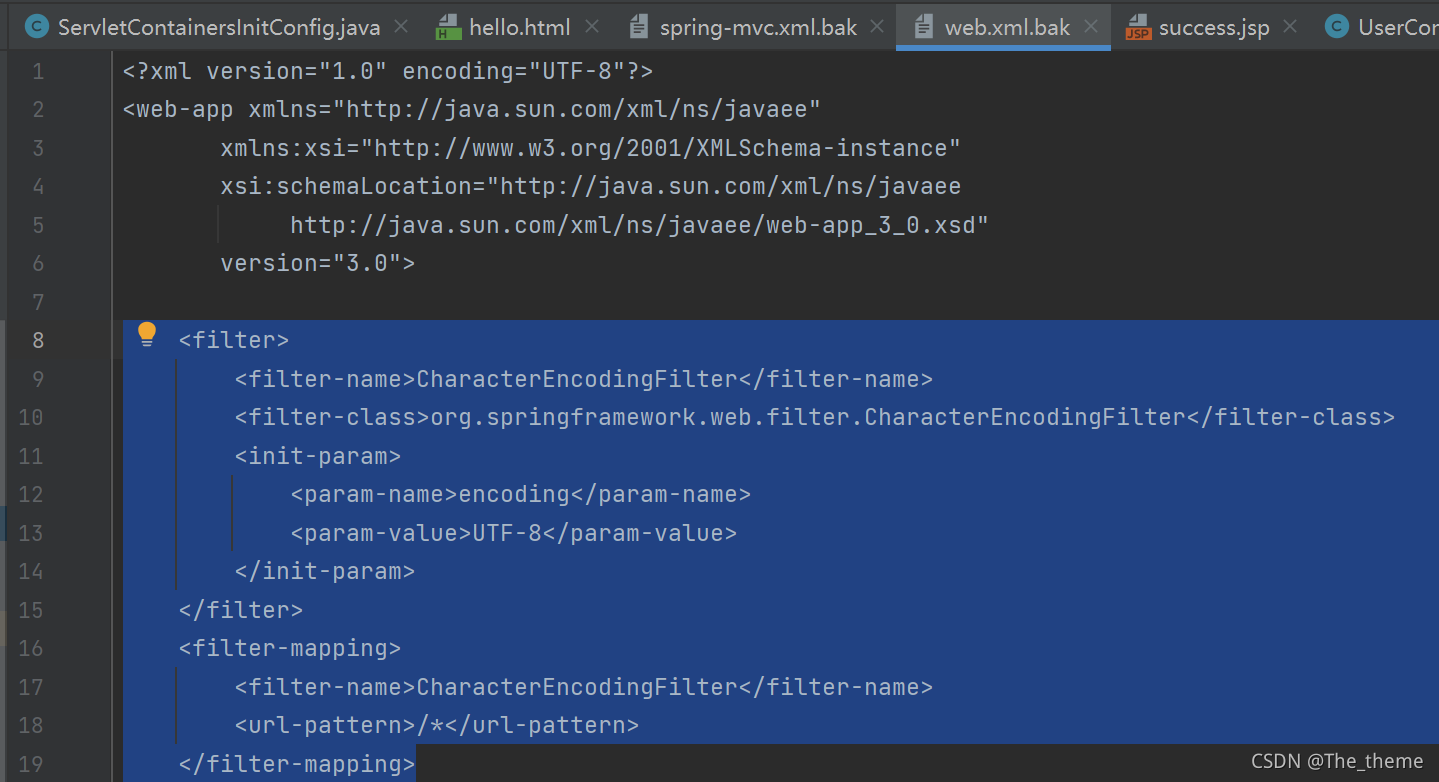Click the file icon on web.xml.bak tab
Image resolution: width=1439 pixels, height=782 pixels.
(x=923, y=27)
